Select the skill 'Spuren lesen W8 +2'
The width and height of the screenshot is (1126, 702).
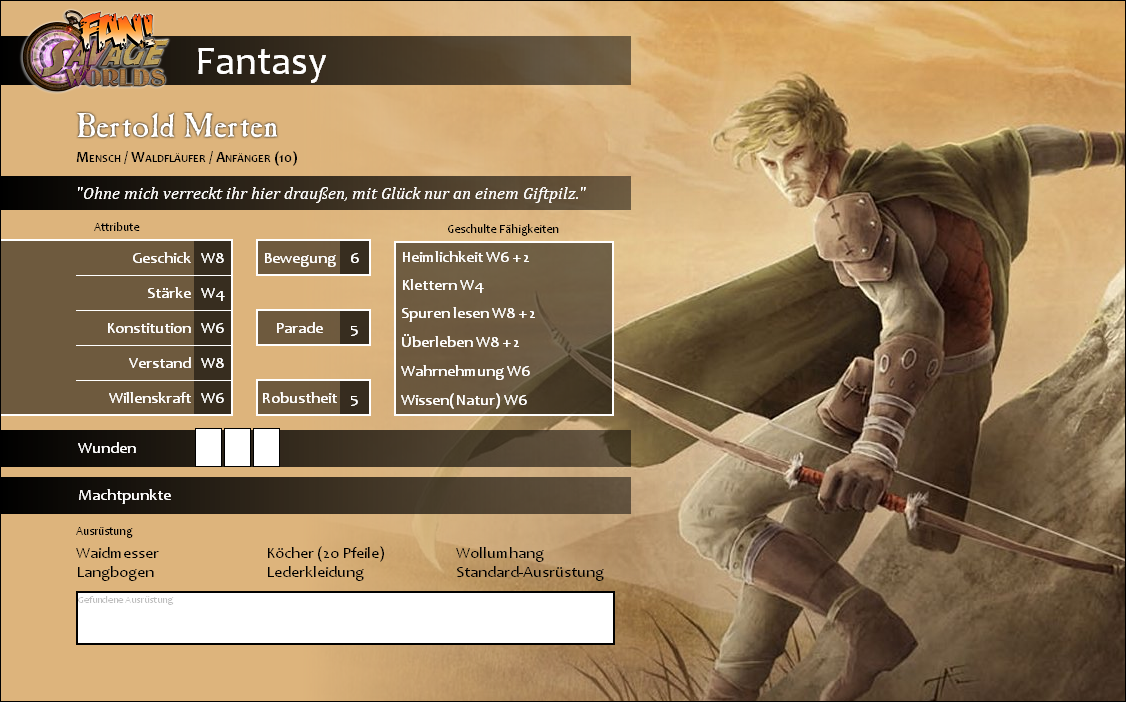tap(467, 314)
